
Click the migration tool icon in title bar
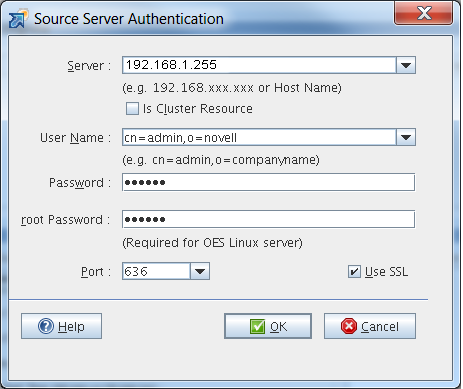point(18,19)
